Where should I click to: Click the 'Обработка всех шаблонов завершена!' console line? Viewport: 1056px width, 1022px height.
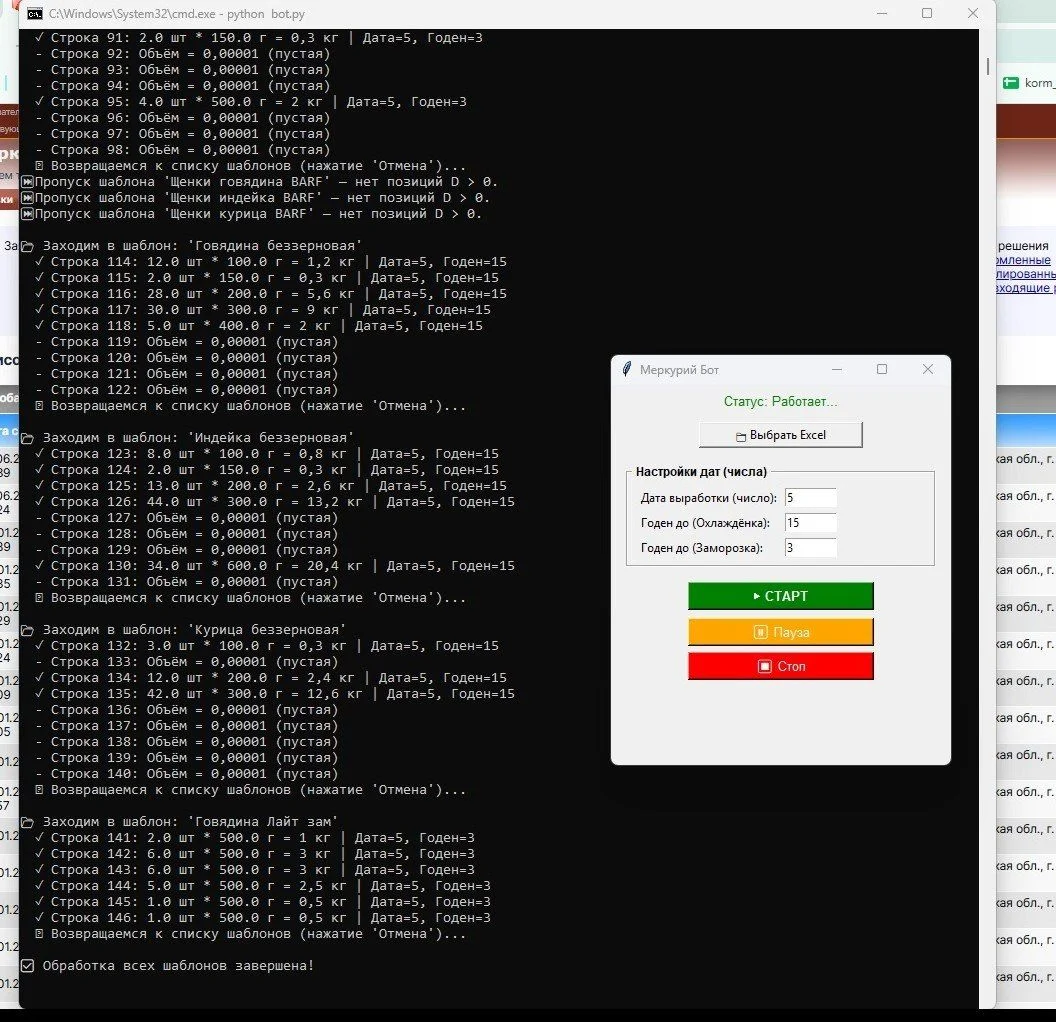pyautogui.click(x=168, y=965)
